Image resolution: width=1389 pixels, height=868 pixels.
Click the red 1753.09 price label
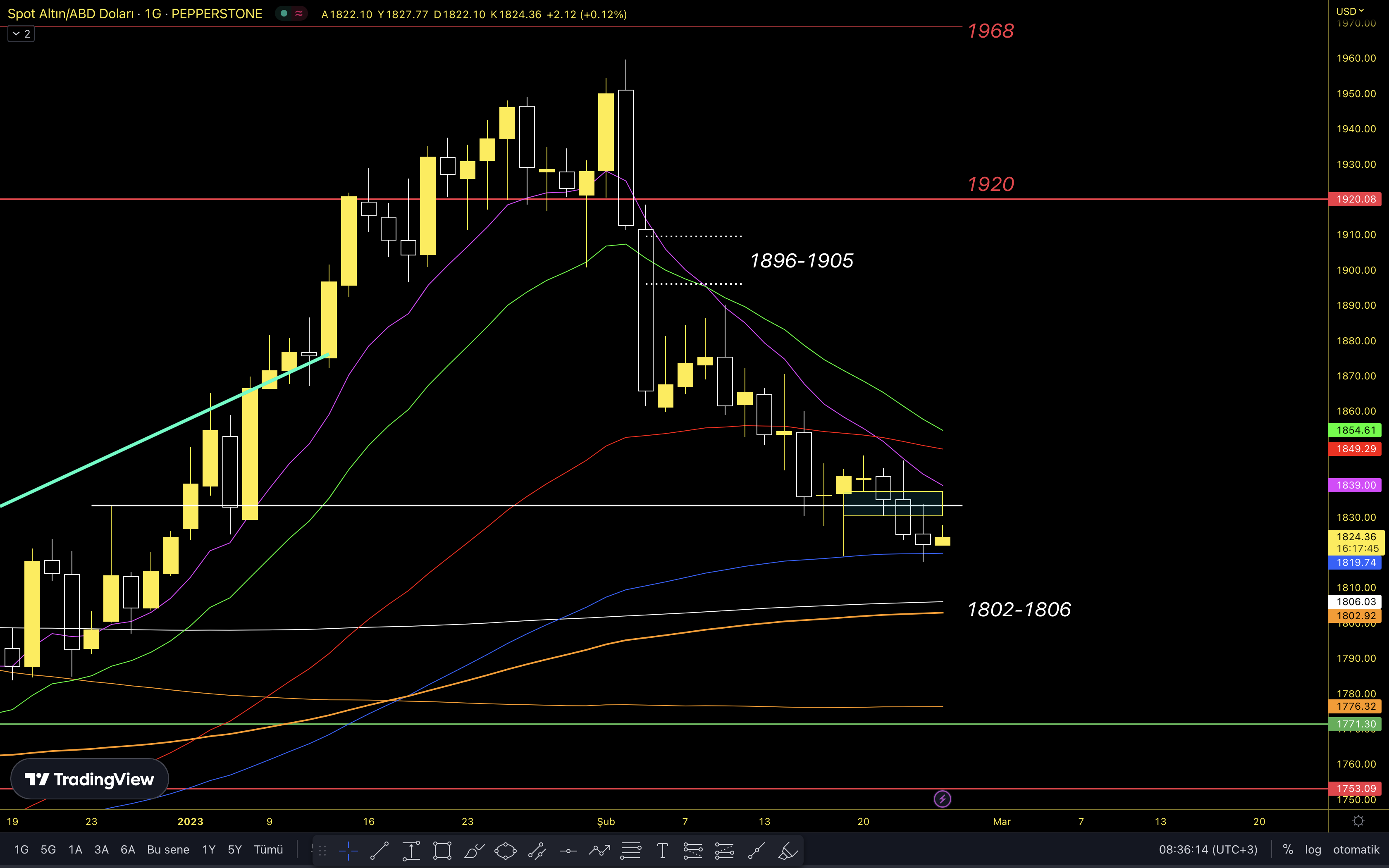(1356, 788)
